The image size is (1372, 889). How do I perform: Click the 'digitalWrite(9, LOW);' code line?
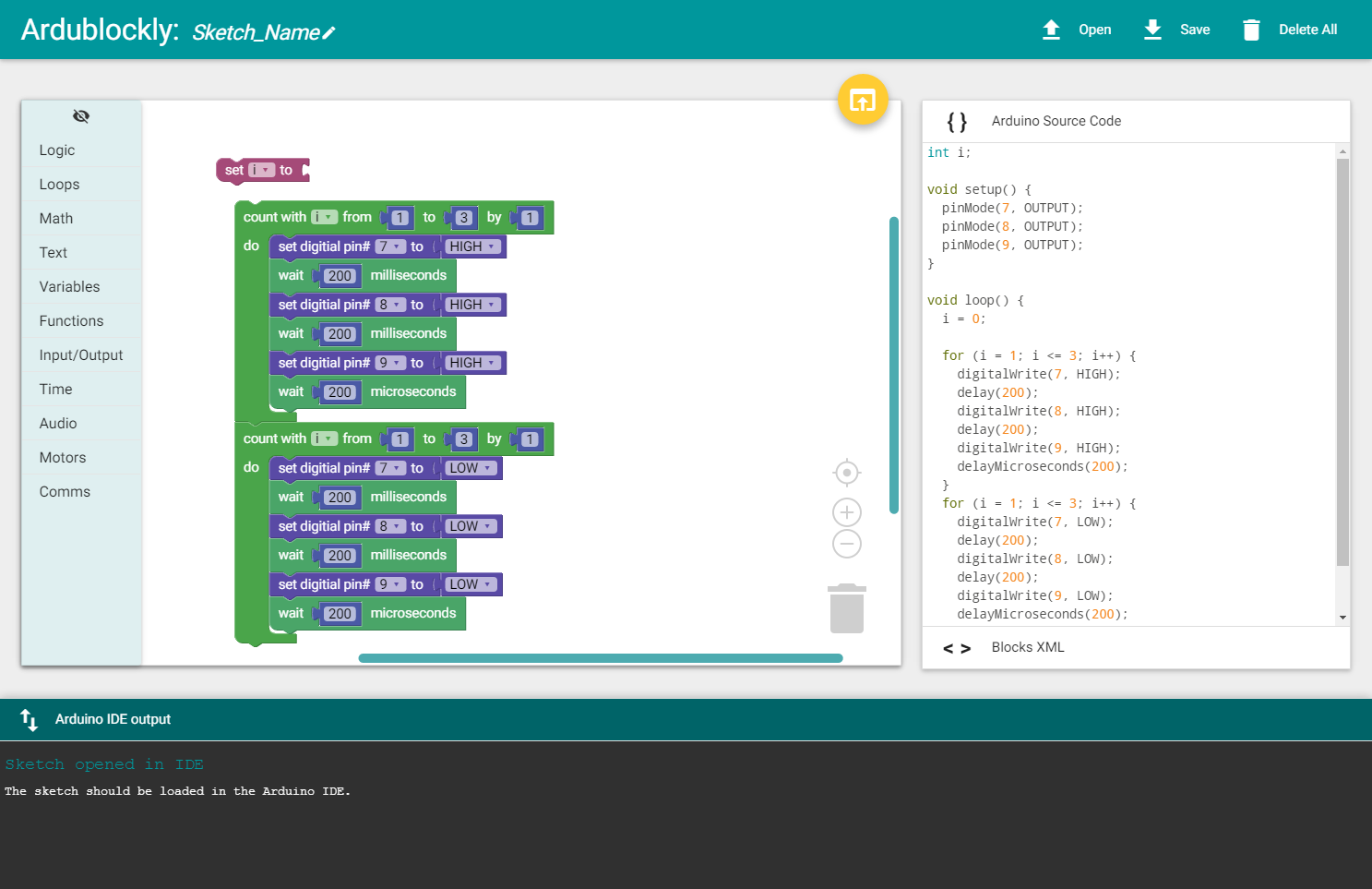(1035, 595)
